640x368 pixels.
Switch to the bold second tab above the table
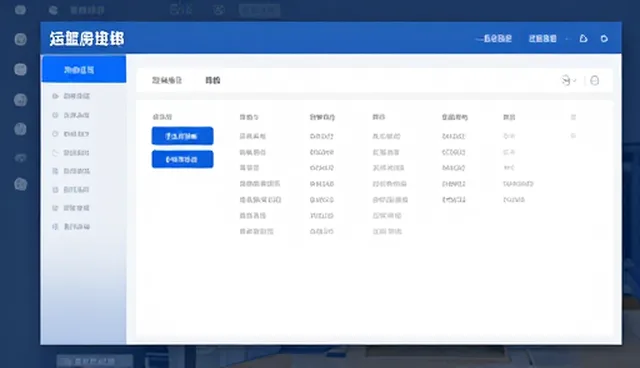[x=213, y=80]
